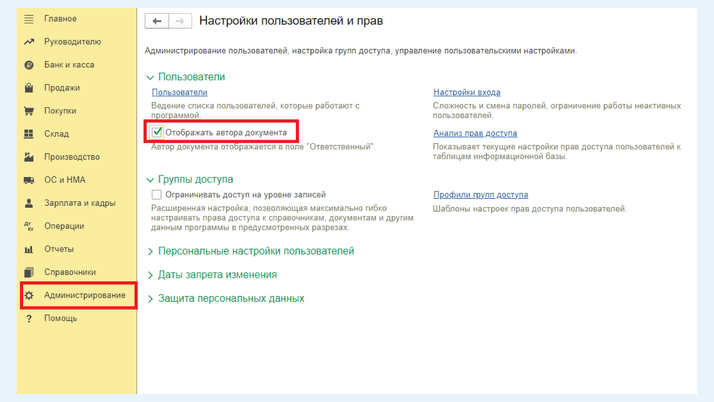The height and width of the screenshot is (402, 714).
Task: Collapse the Группы доступа section chevron
Action: [x=150, y=180]
